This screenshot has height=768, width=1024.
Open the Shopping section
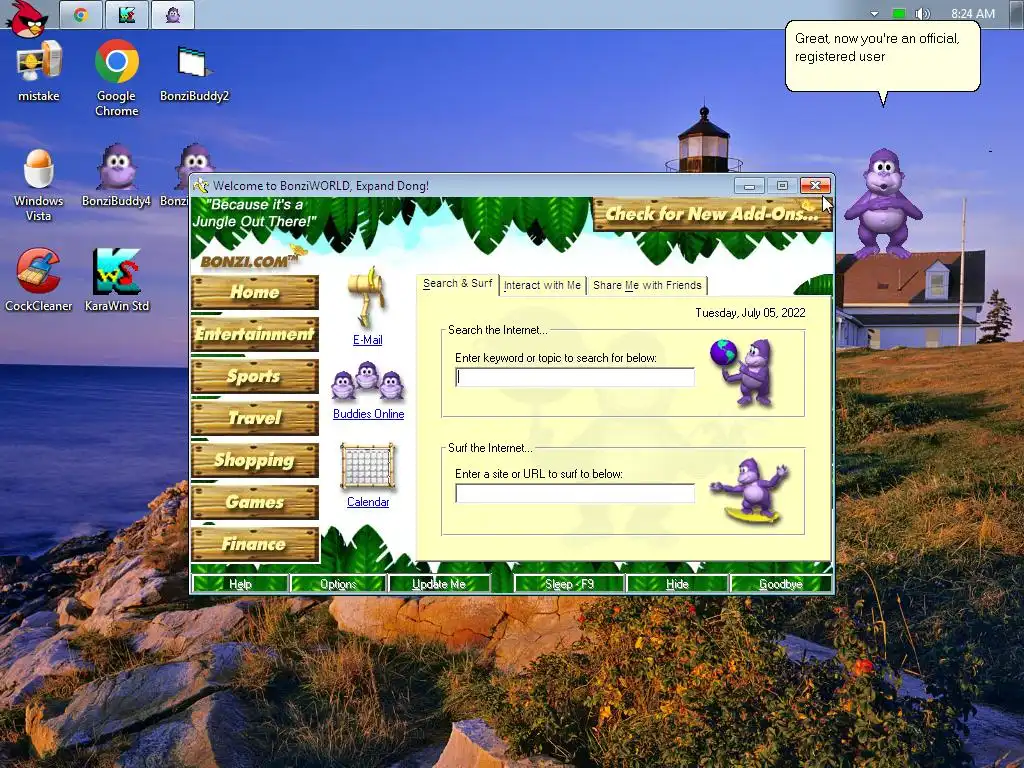255,460
